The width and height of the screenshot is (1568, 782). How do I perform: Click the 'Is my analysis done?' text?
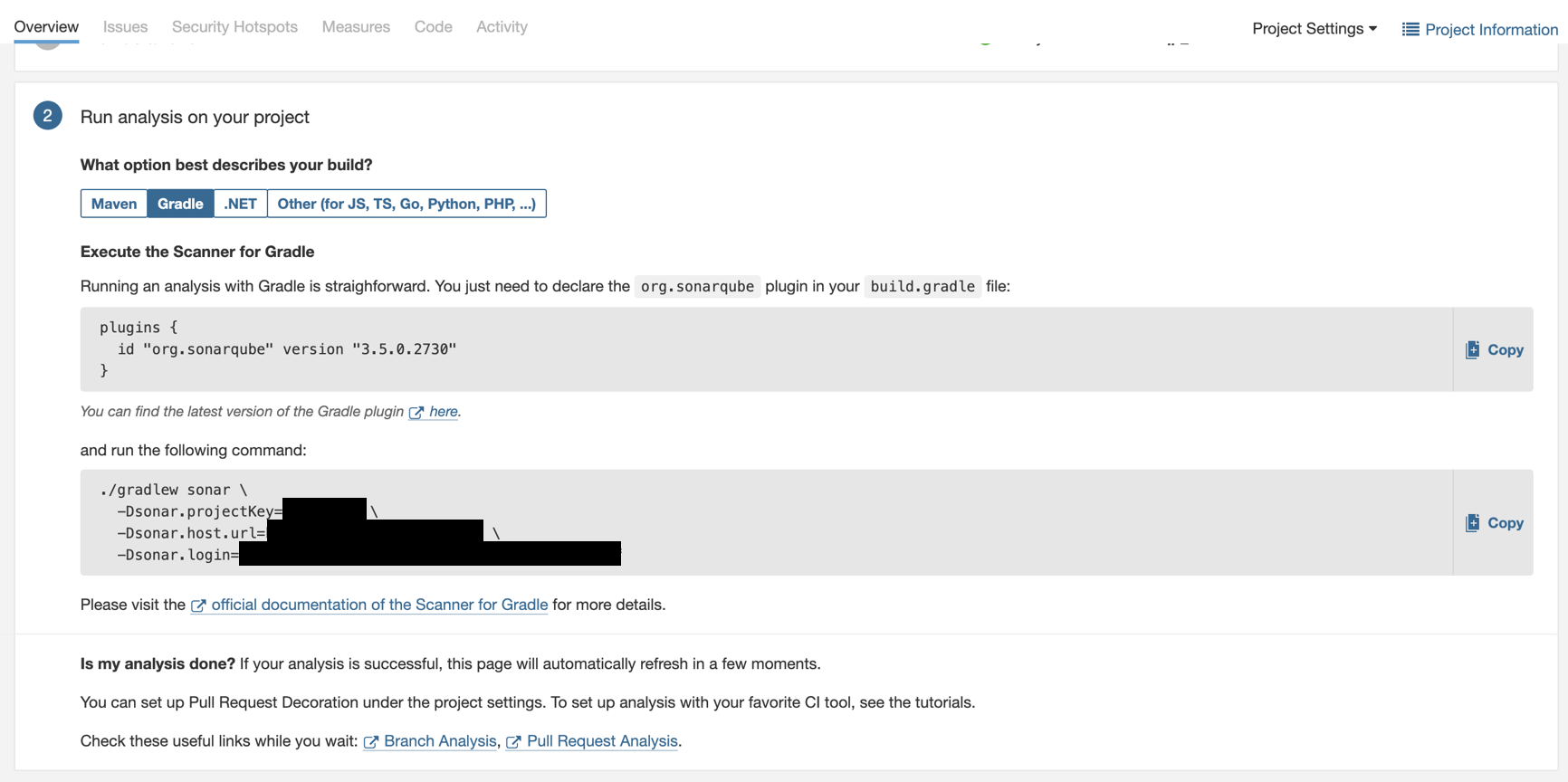[158, 663]
